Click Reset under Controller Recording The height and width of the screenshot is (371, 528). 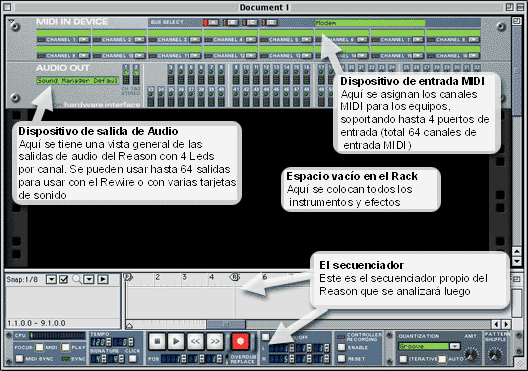coord(342,358)
